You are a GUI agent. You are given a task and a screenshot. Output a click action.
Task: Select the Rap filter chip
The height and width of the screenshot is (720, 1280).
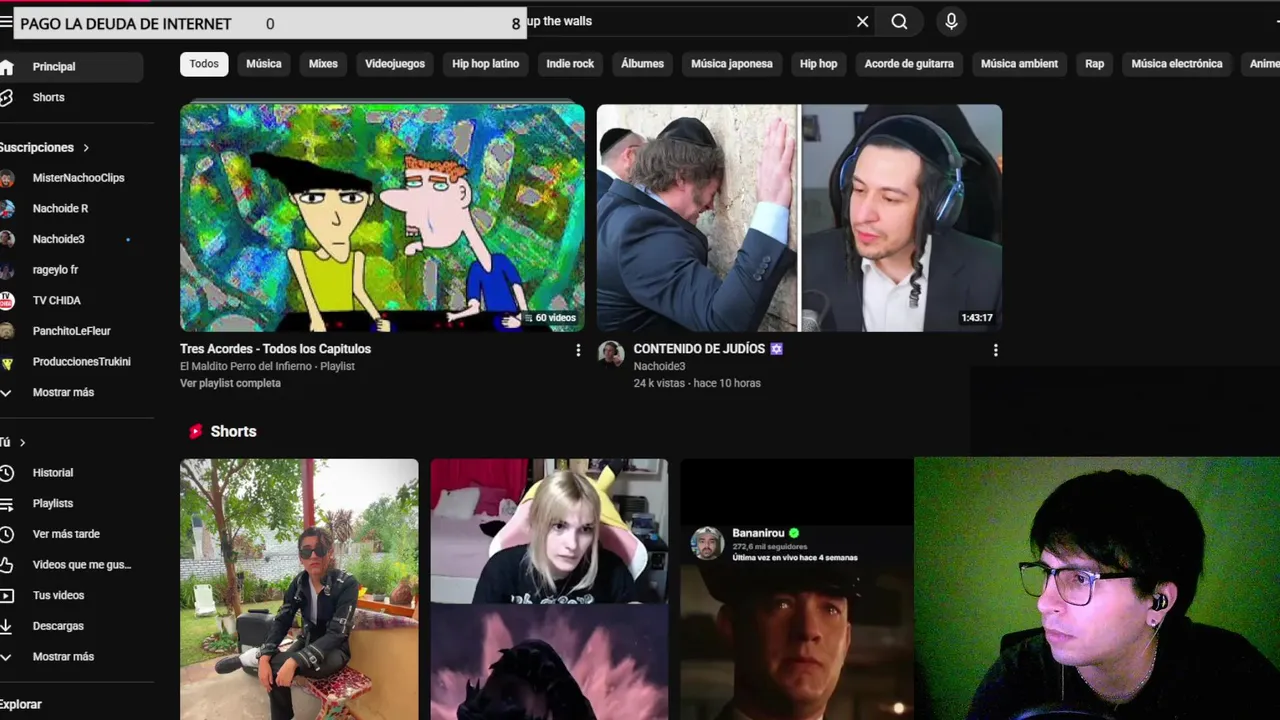[1095, 64]
